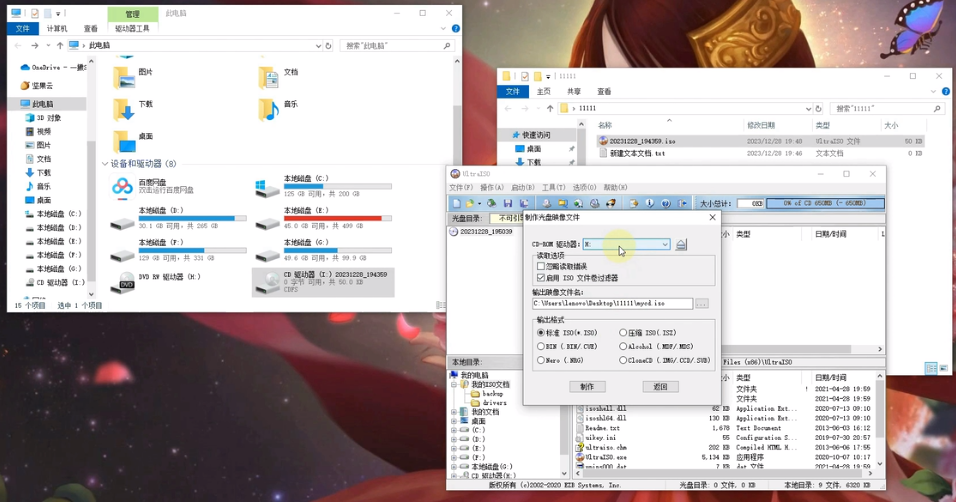
Task: Click 搜索"此电脑" search box
Action: pos(398,46)
